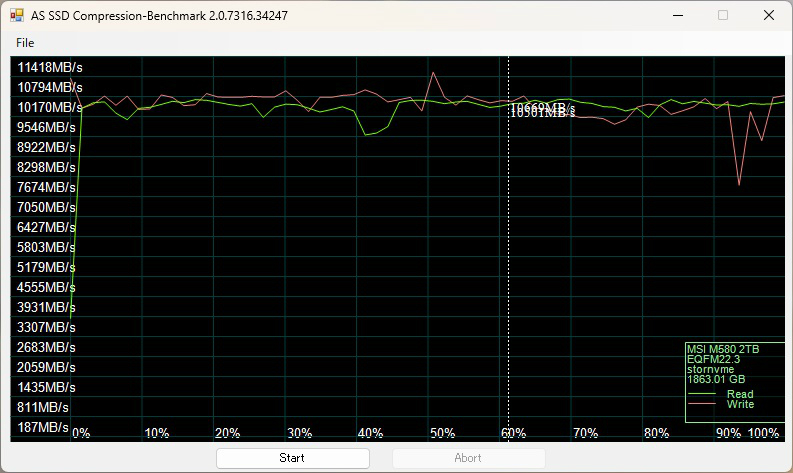Click the overlapping speed readout at cursor line
793x473 pixels.
[543, 110]
